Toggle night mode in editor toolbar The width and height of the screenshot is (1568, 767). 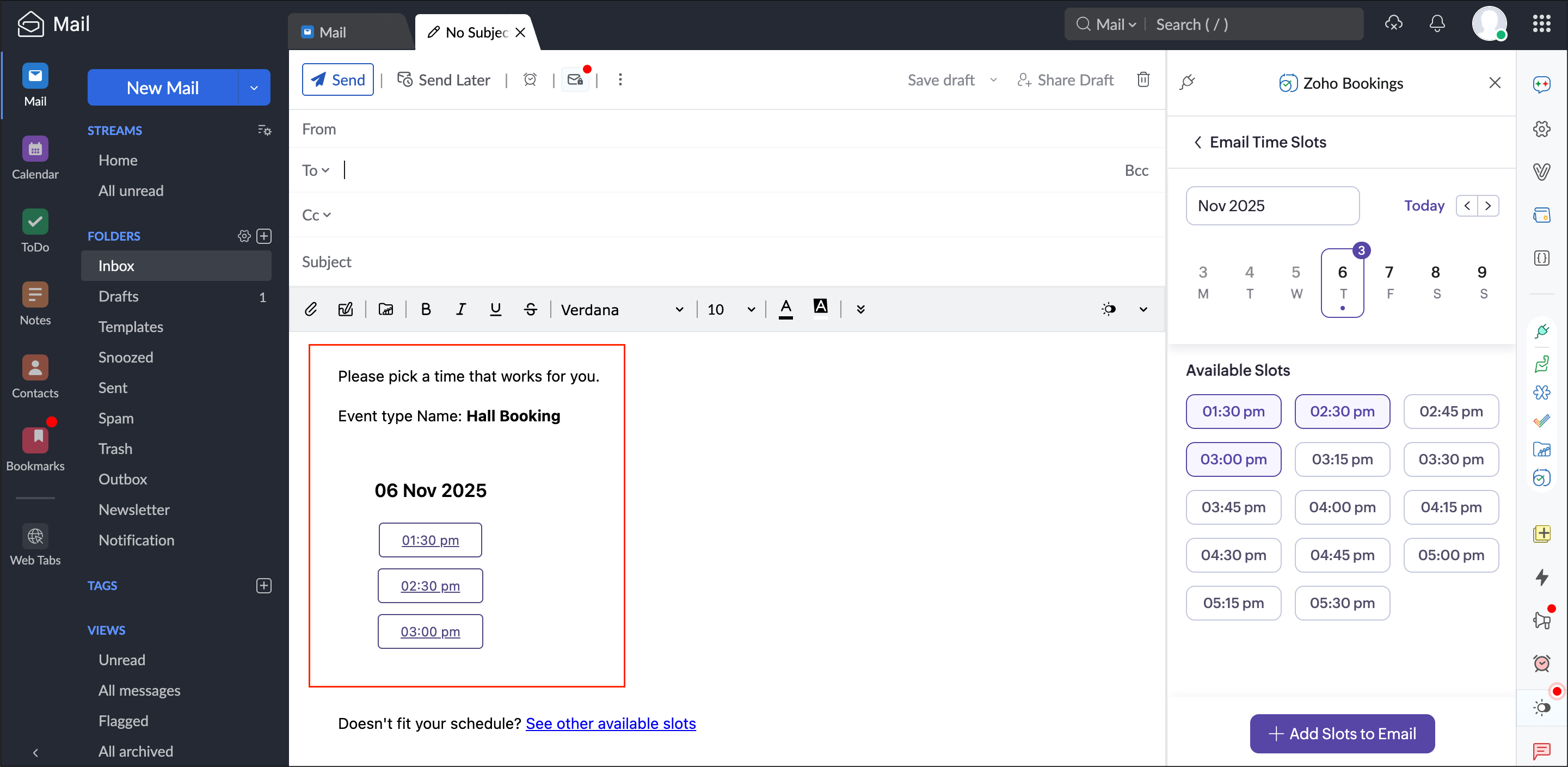pos(1109,309)
